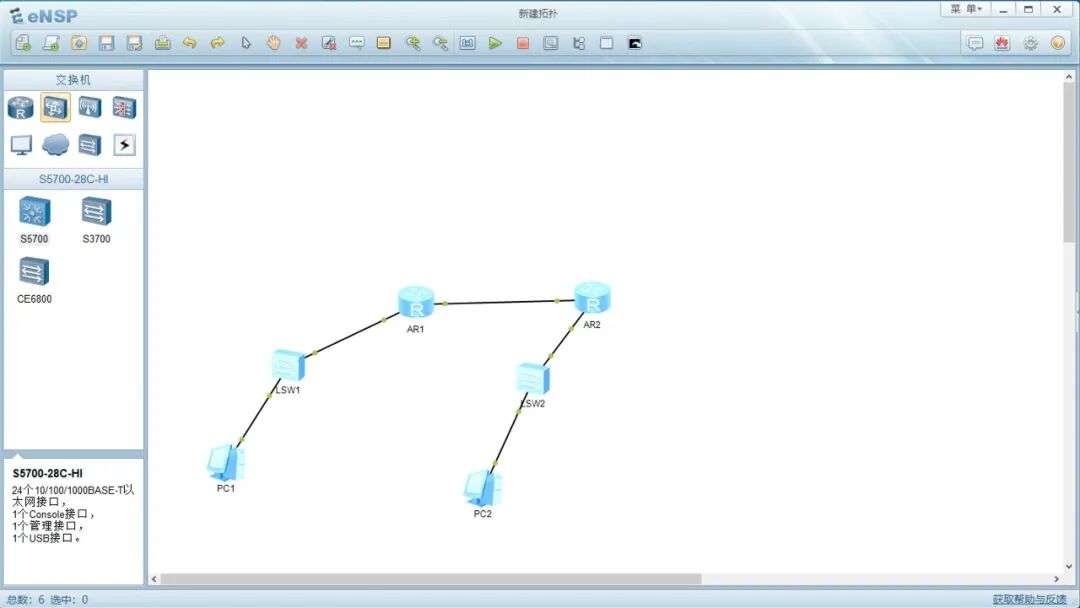Open an existing topology file

[79, 43]
